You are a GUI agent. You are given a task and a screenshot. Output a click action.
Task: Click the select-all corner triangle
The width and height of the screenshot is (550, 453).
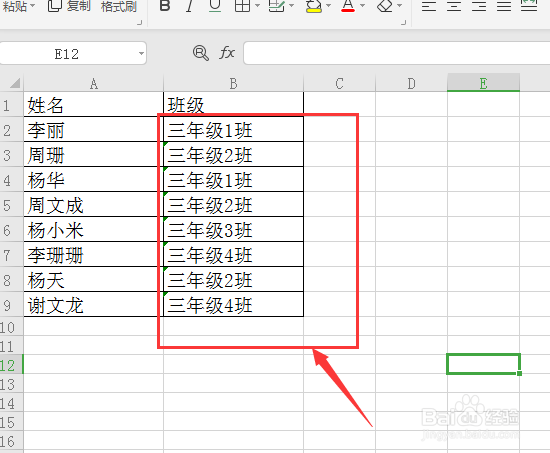click(15, 83)
